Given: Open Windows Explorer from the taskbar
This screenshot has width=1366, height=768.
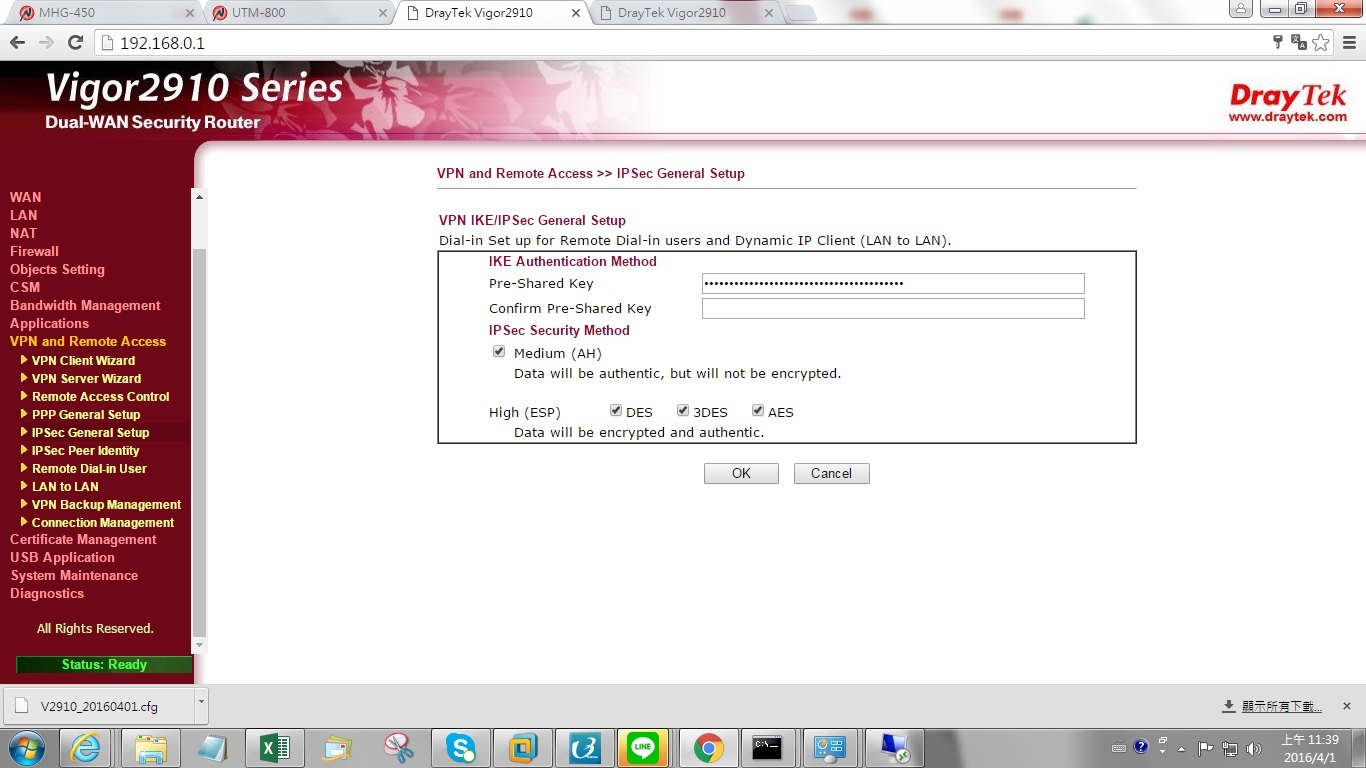Looking at the screenshot, I should 151,748.
